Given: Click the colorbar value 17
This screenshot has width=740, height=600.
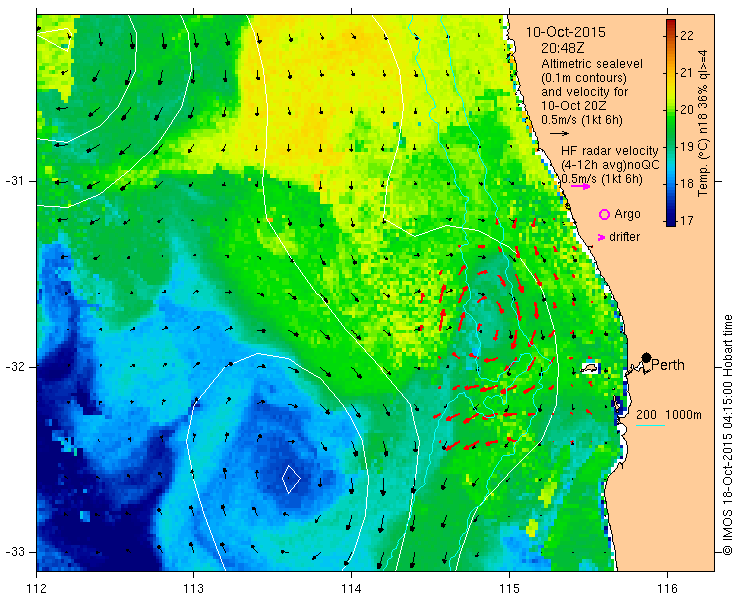Looking at the screenshot, I should click(687, 220).
